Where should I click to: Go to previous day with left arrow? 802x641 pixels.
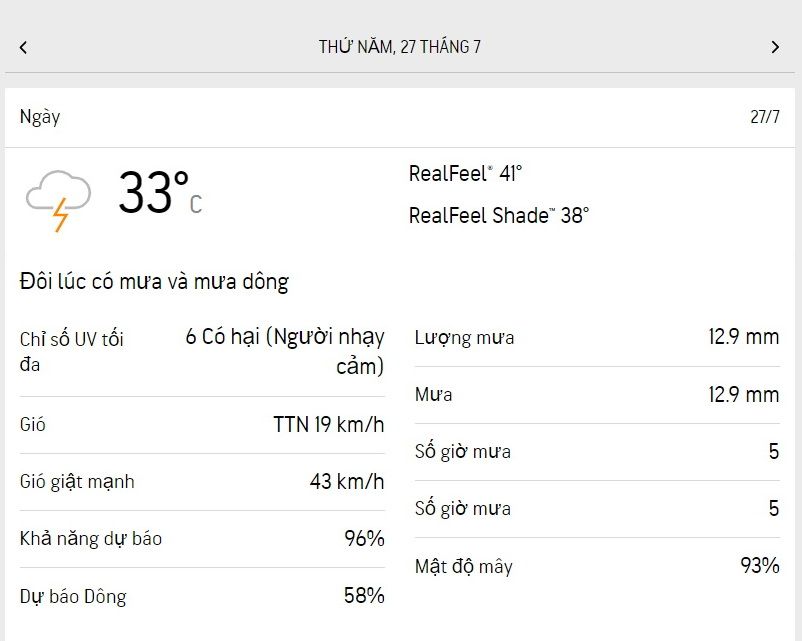(x=23, y=48)
